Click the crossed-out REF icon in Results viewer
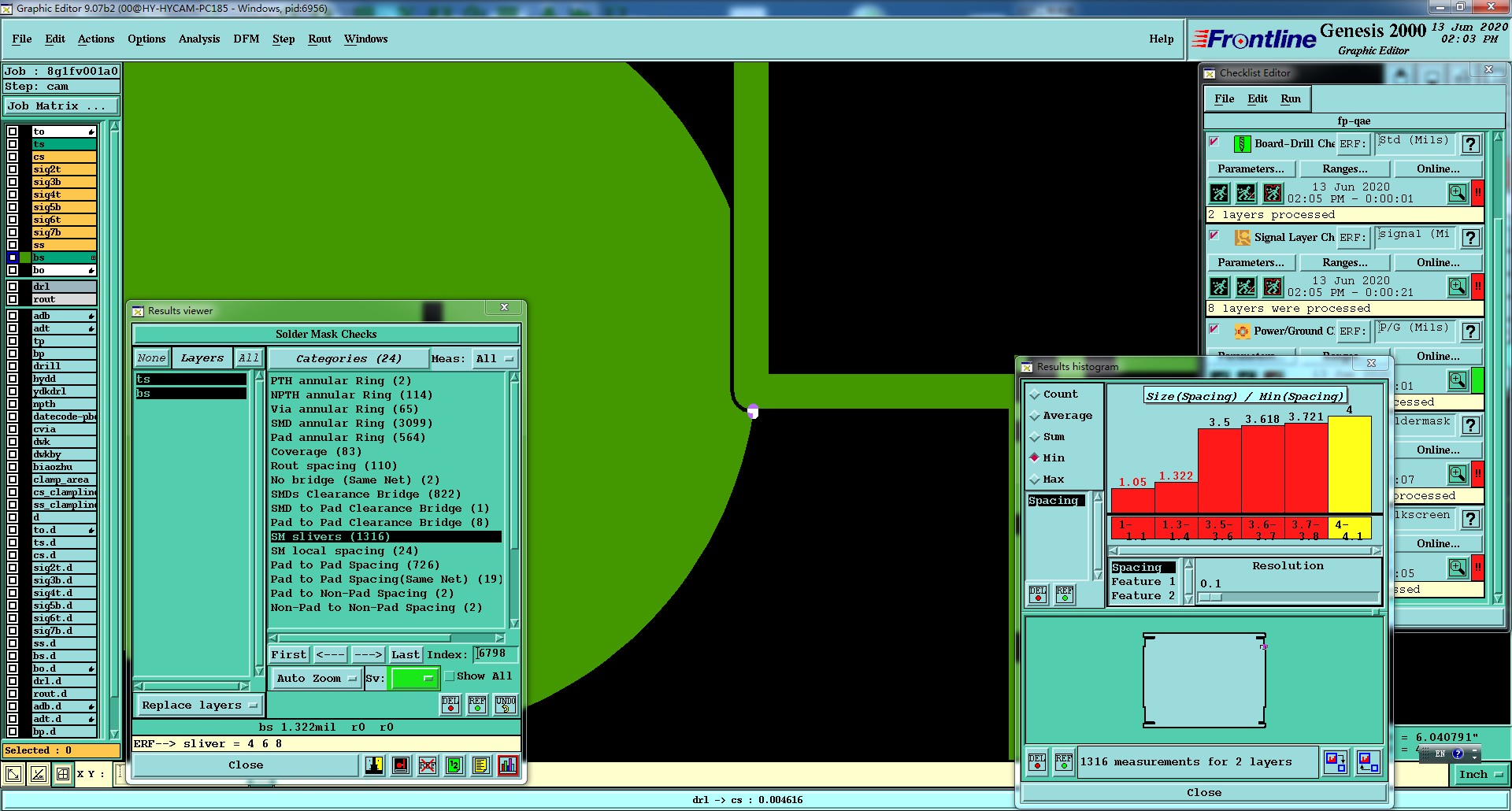 pyautogui.click(x=428, y=765)
